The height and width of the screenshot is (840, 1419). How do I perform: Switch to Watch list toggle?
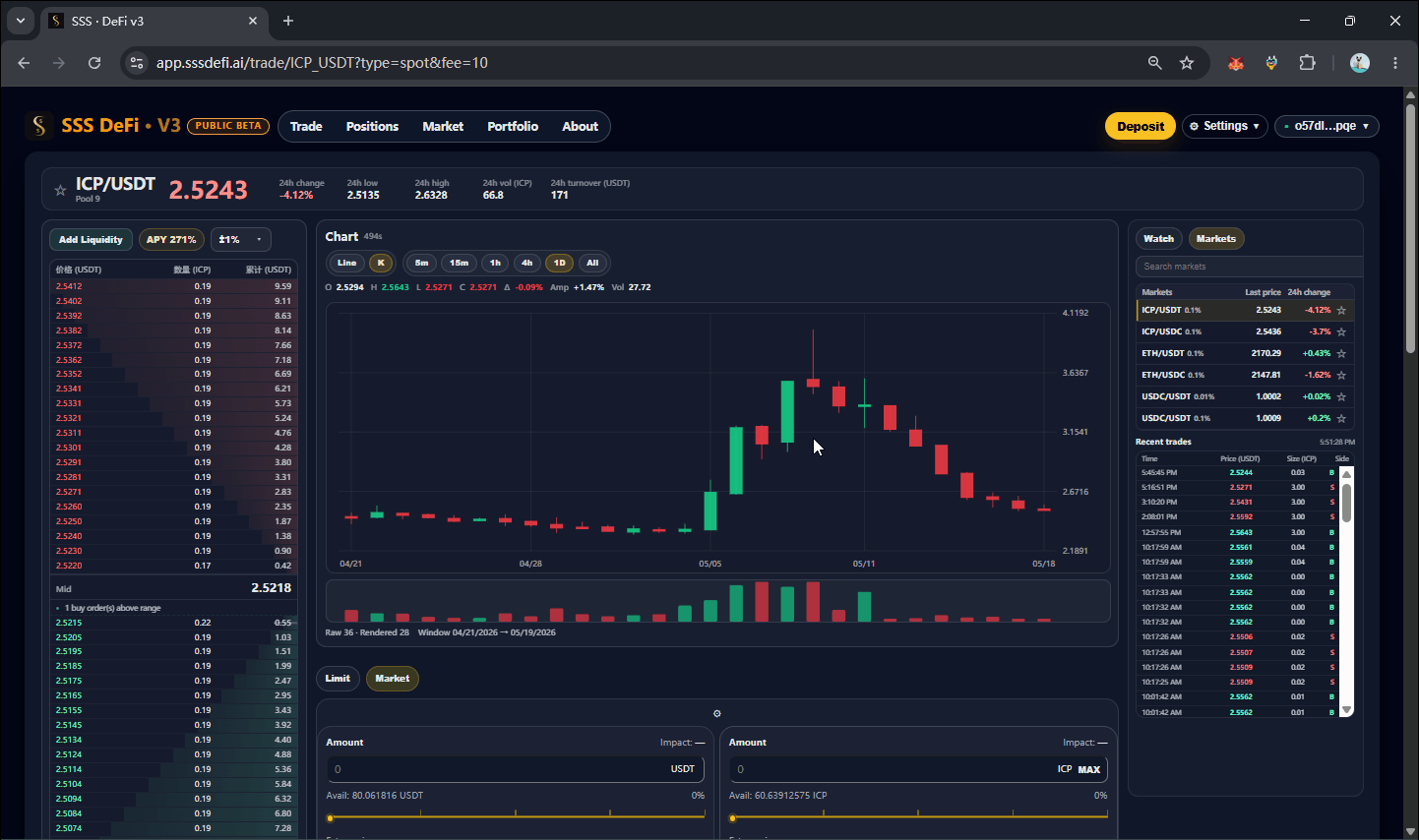(1158, 239)
